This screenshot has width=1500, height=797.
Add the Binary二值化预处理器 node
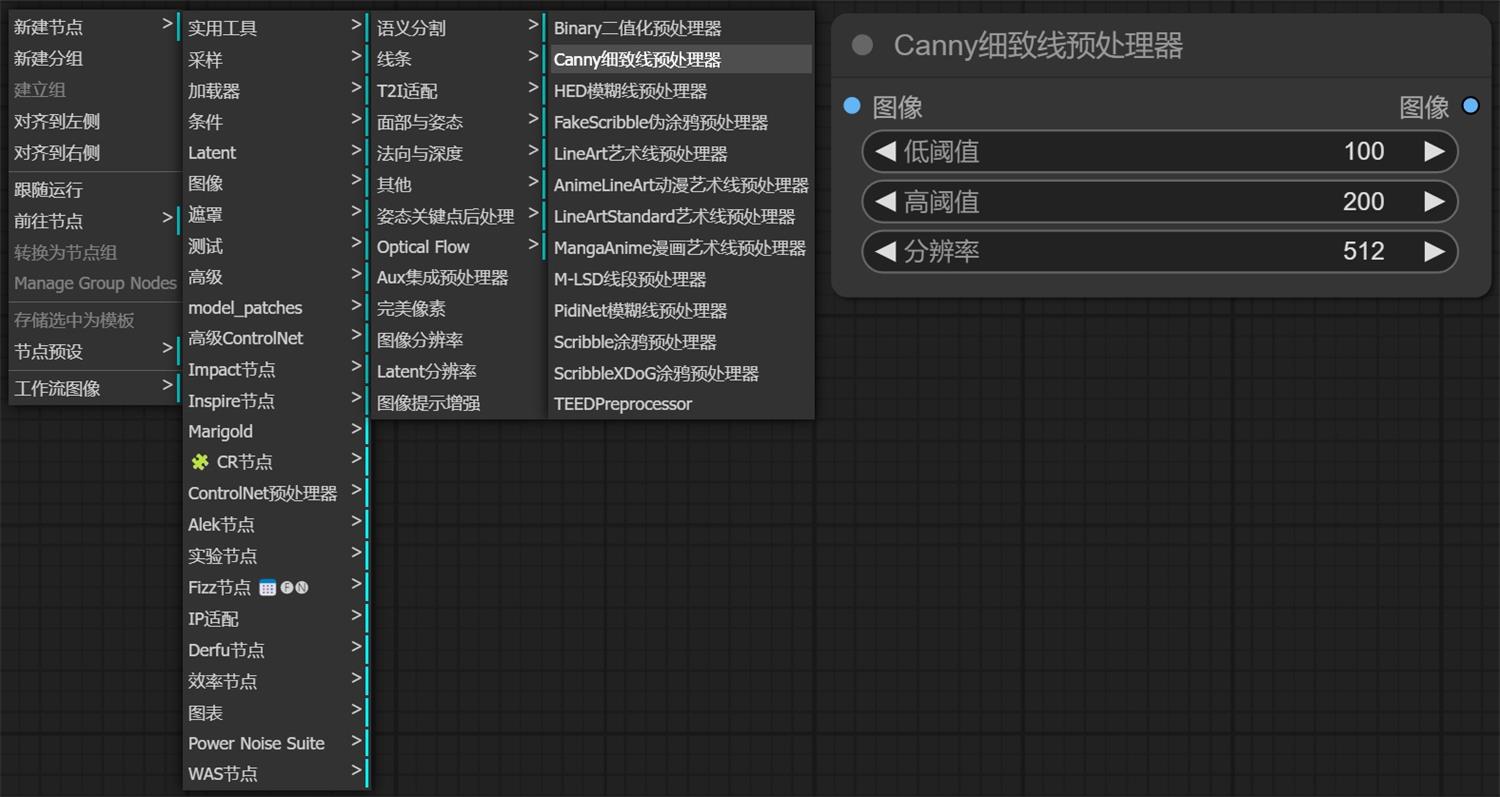click(681, 29)
